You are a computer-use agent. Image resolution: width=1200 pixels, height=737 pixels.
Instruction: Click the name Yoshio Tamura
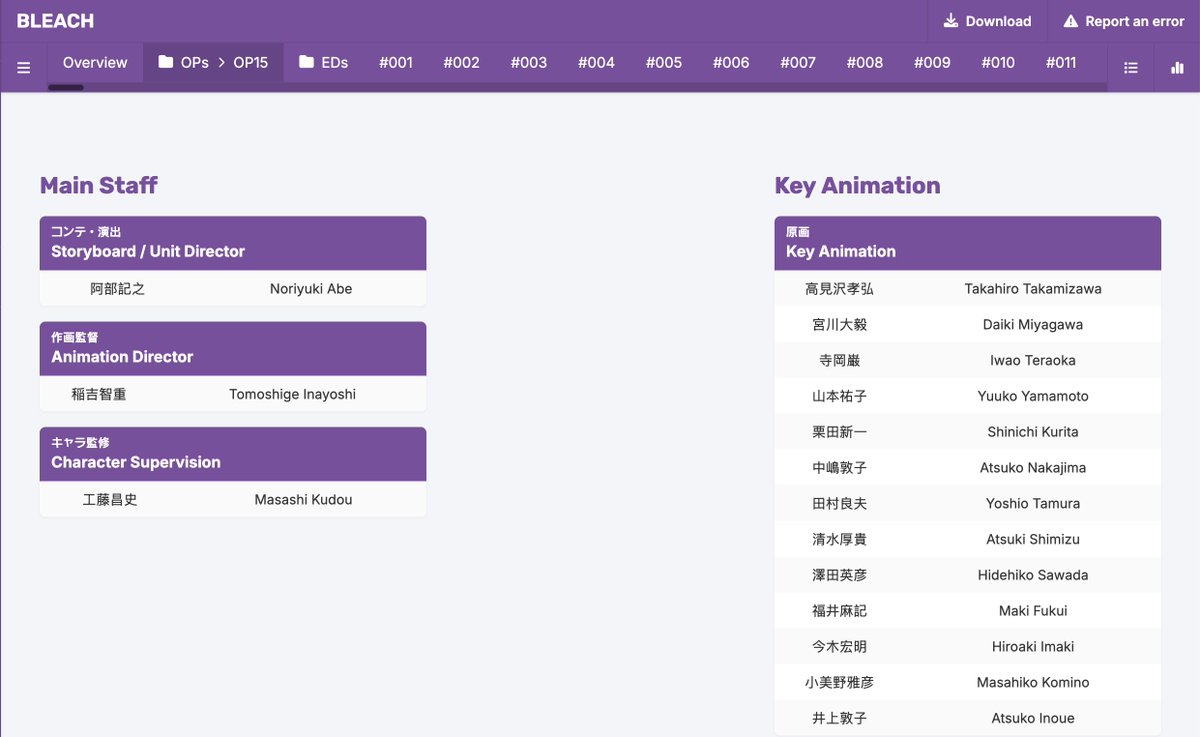pos(1033,504)
